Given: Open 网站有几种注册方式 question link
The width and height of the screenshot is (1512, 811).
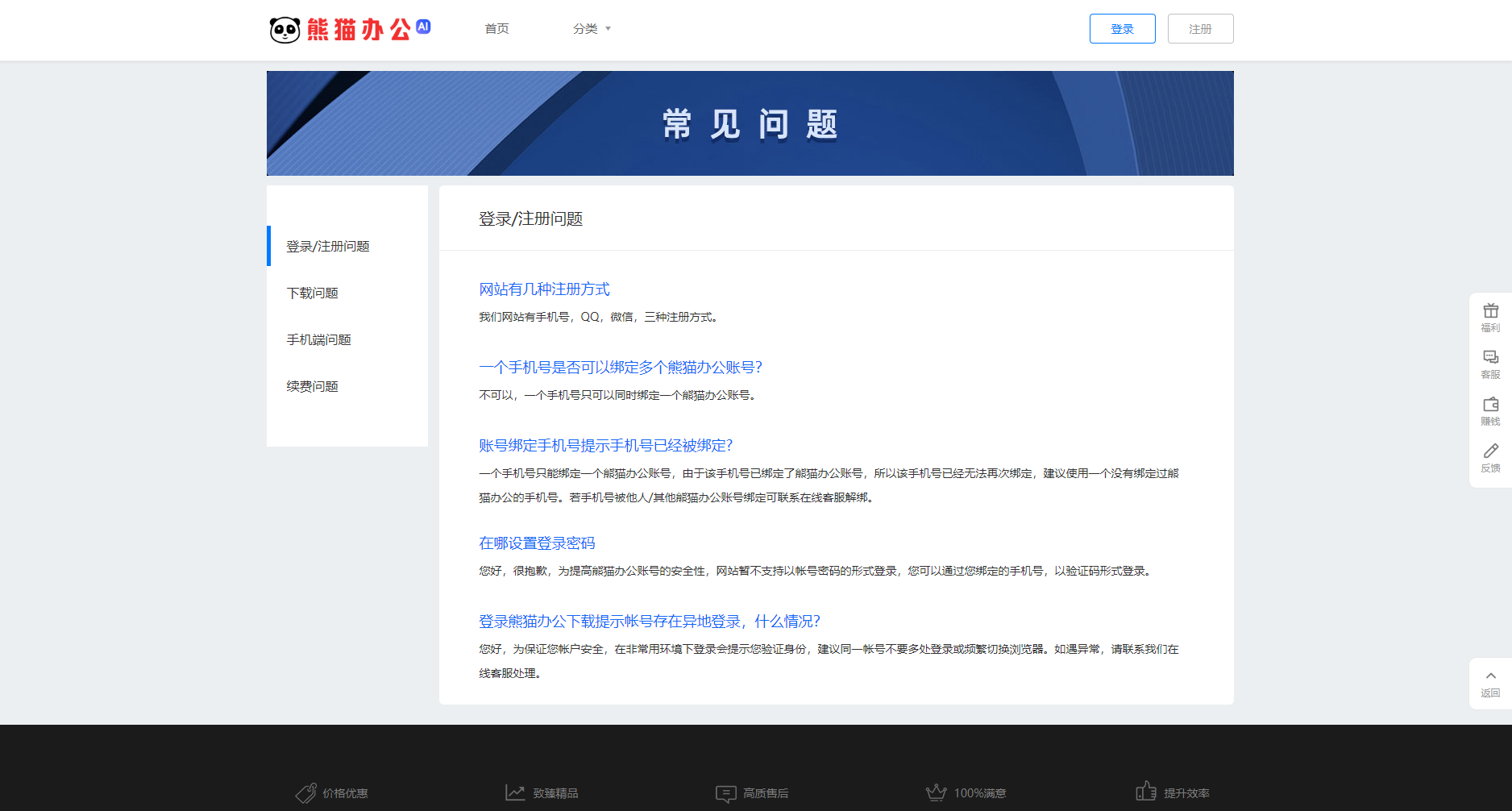Looking at the screenshot, I should click(544, 289).
